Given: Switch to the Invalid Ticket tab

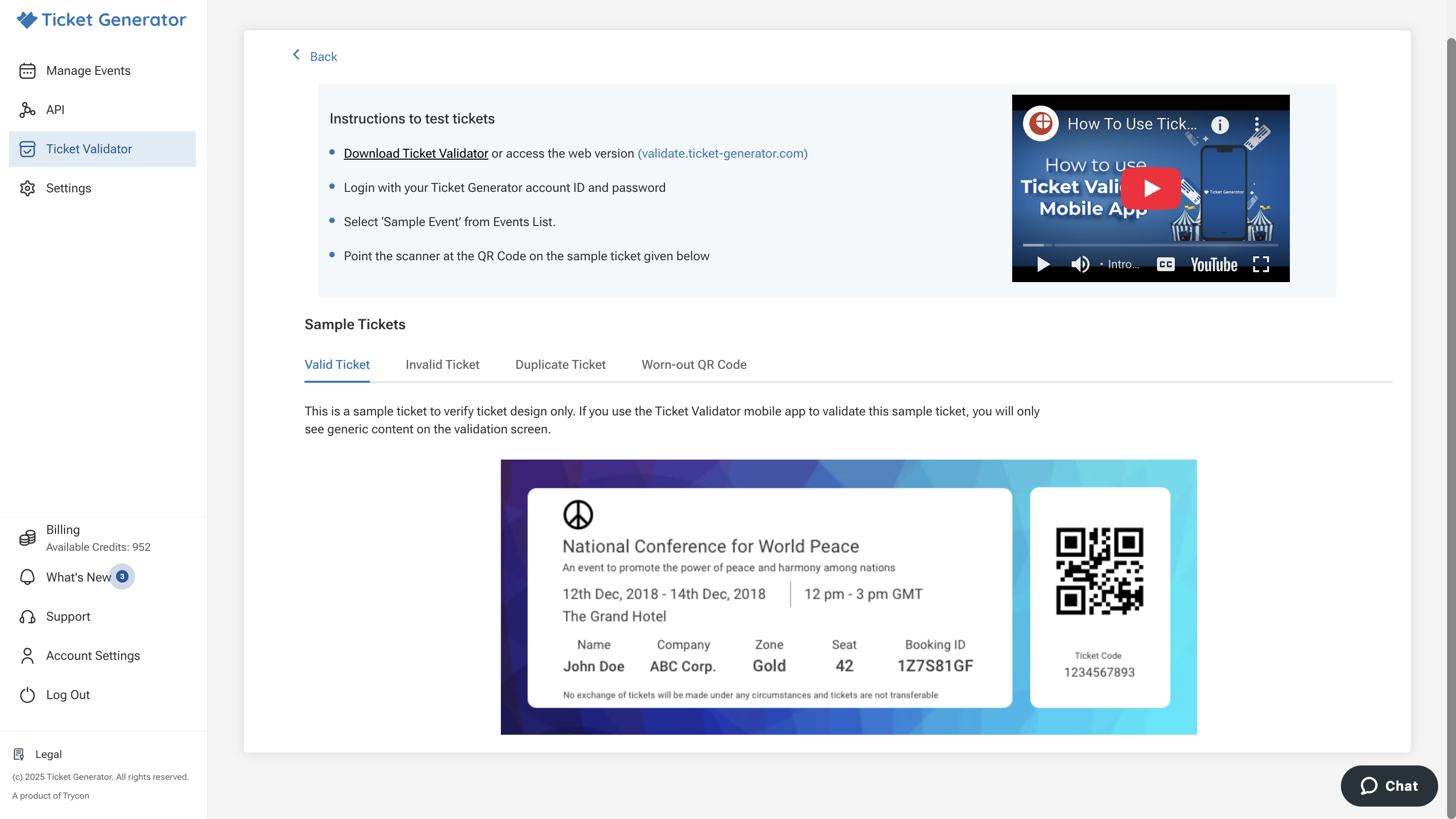Looking at the screenshot, I should pyautogui.click(x=442, y=364).
